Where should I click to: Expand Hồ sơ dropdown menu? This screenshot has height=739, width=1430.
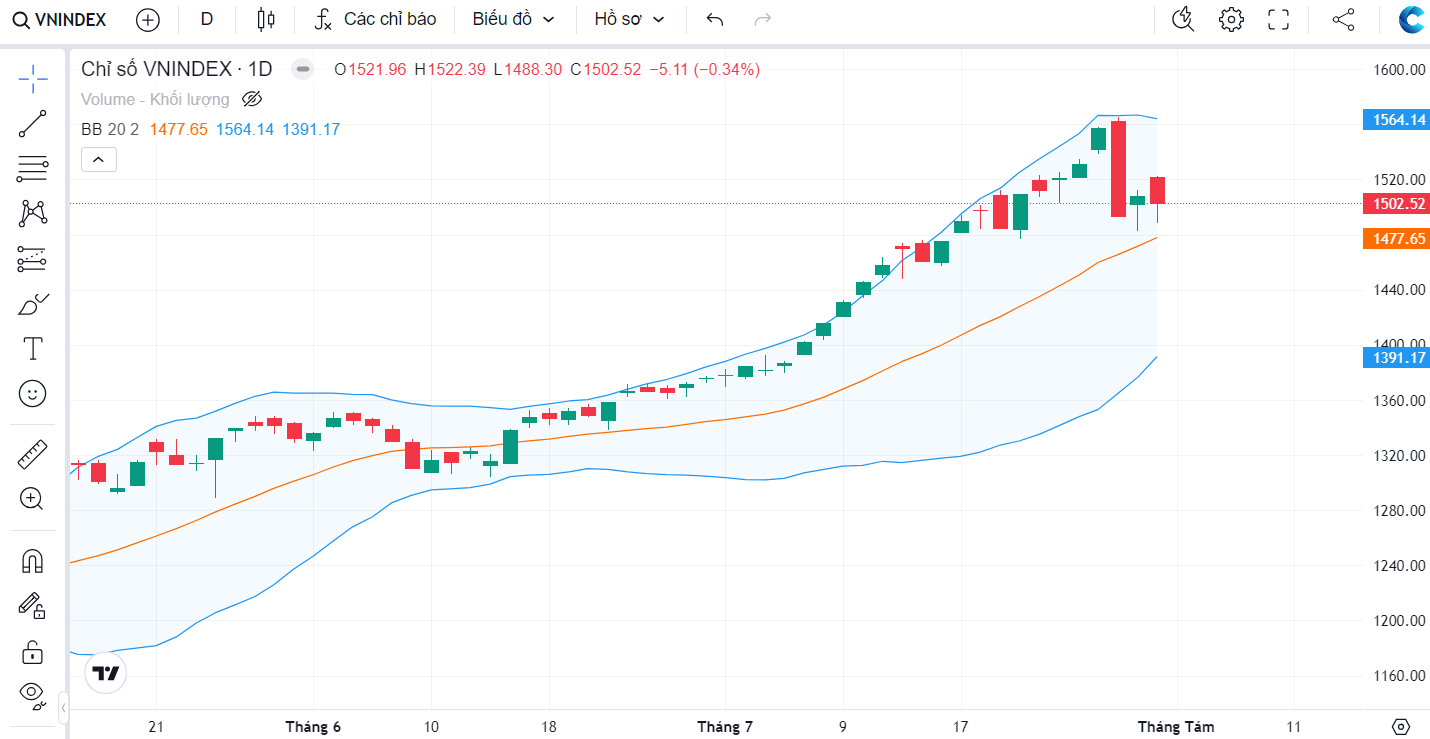click(x=629, y=19)
